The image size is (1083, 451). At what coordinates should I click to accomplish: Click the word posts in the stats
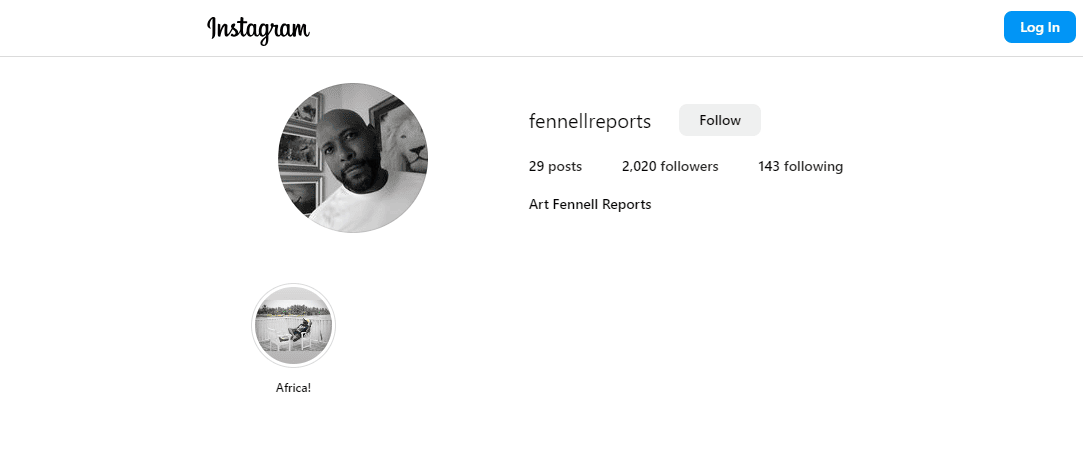click(x=565, y=166)
